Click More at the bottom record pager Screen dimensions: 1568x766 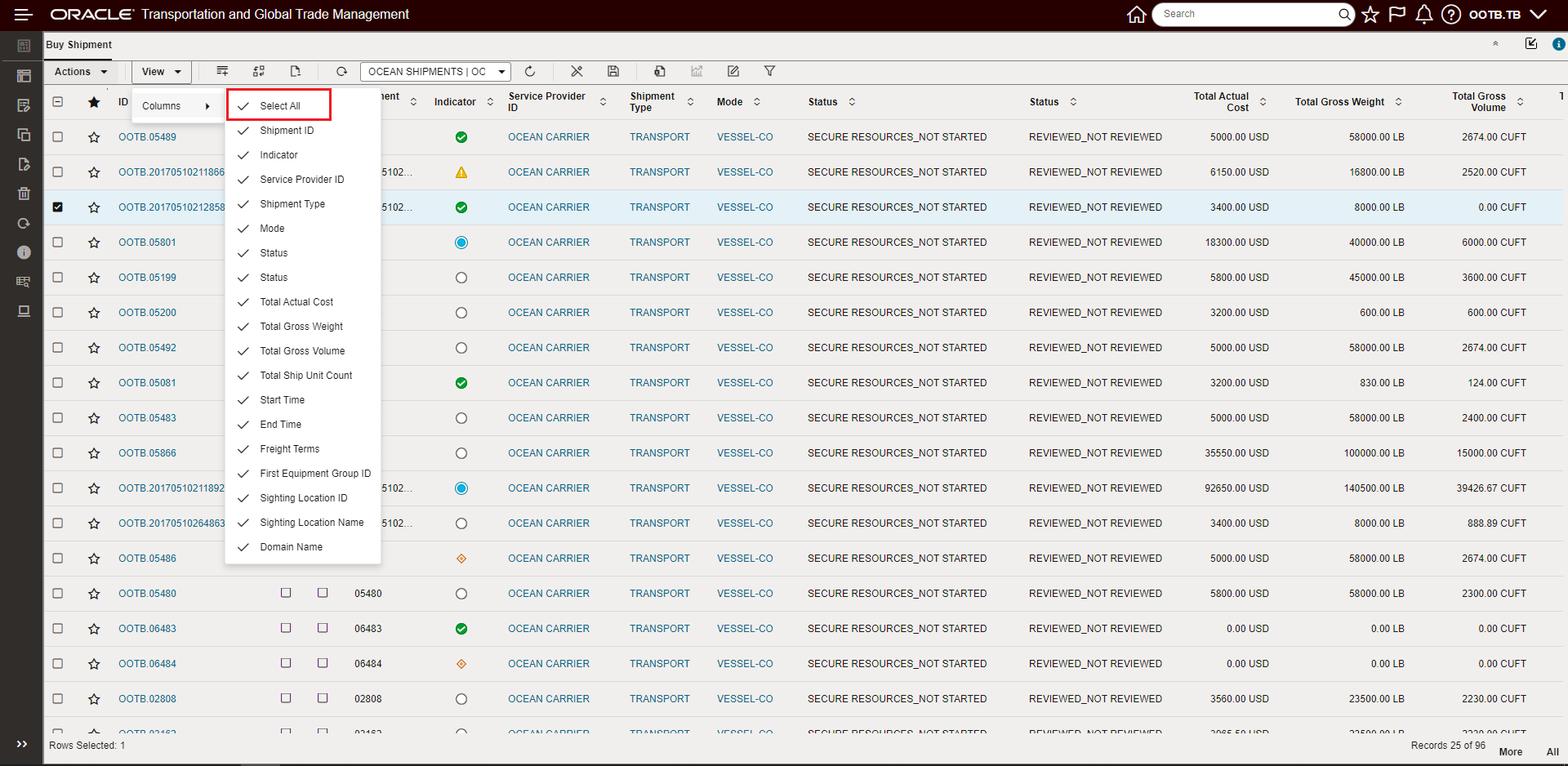click(x=1511, y=752)
